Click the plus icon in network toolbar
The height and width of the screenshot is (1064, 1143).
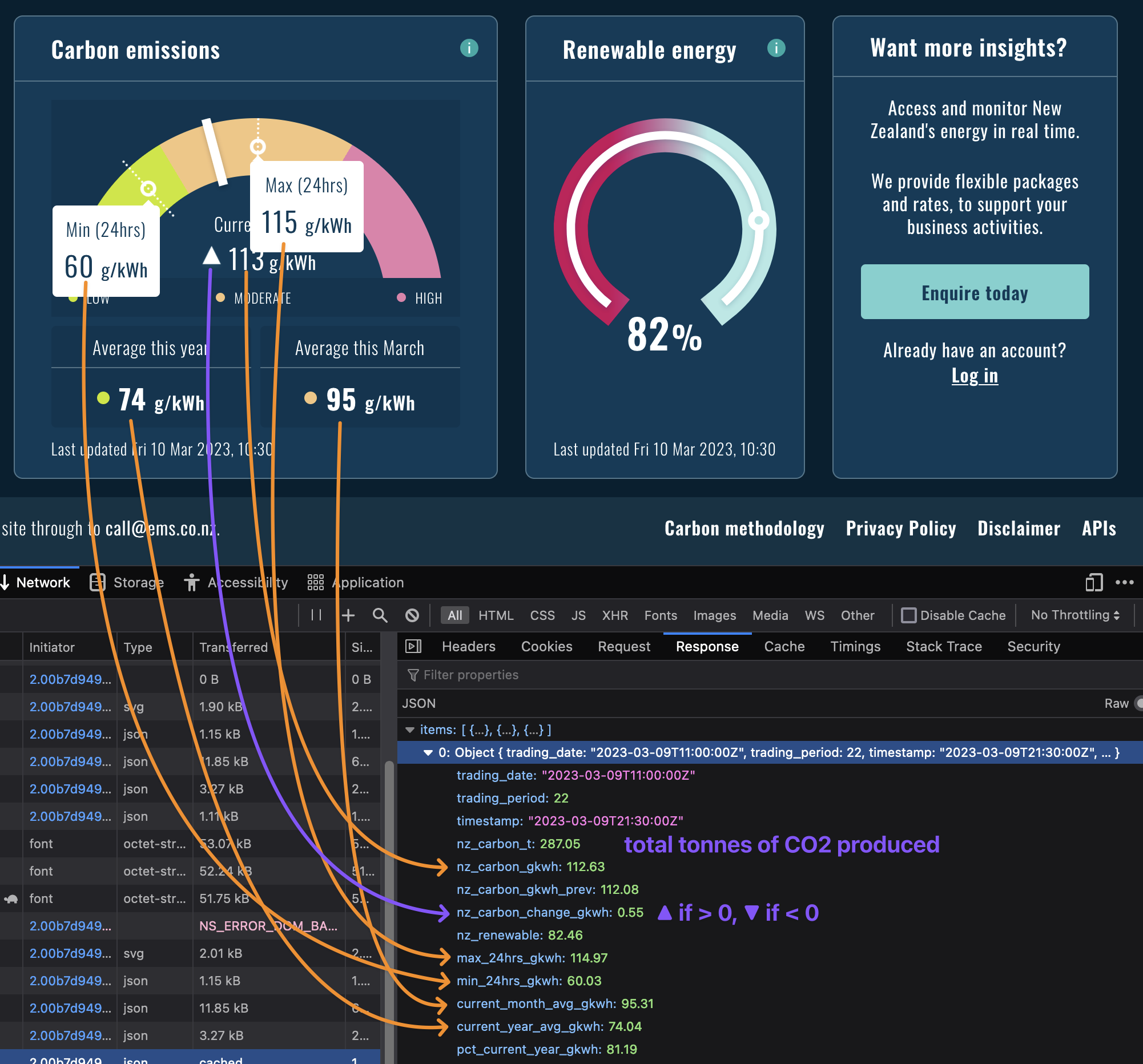pyautogui.click(x=348, y=615)
